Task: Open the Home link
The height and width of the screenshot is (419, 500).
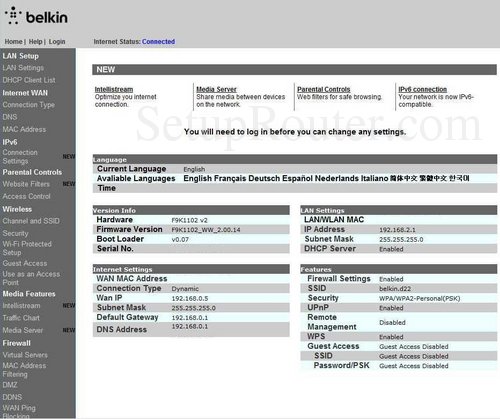Action: coord(13,42)
